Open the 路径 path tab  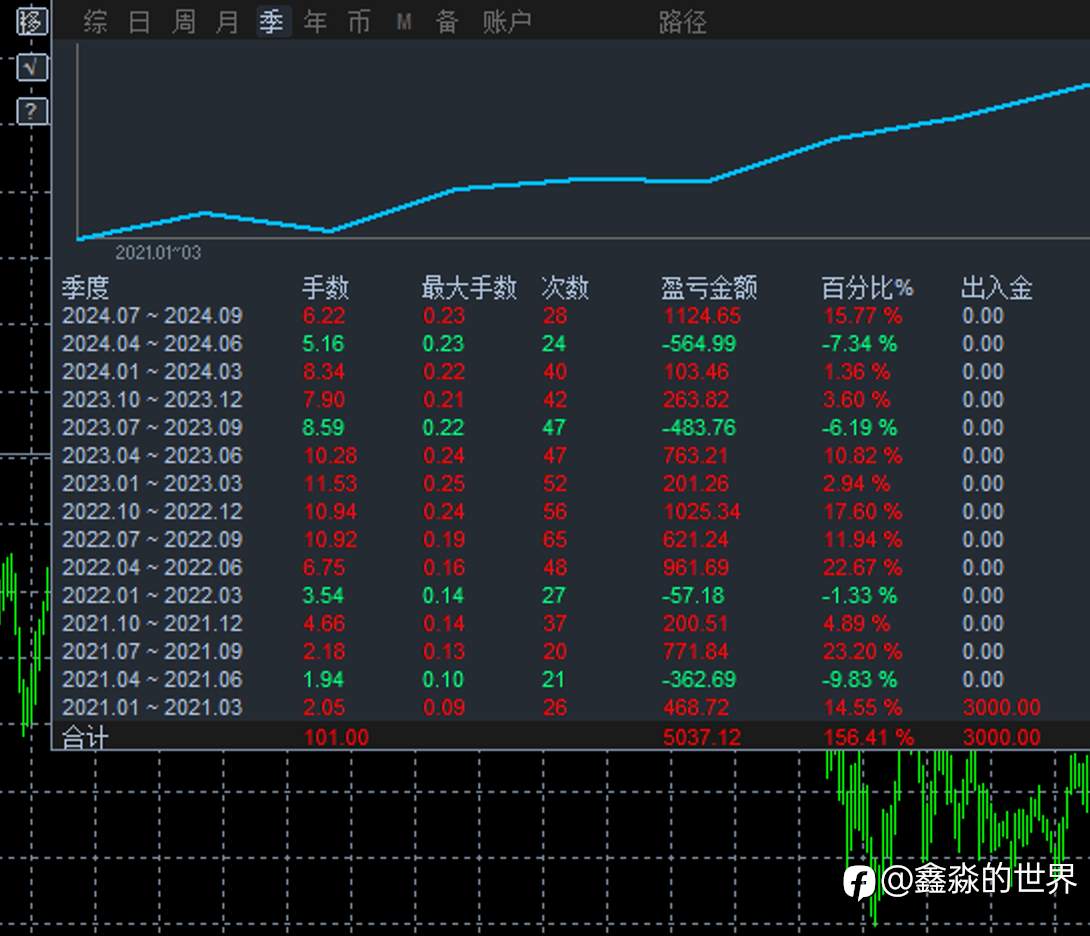[x=682, y=22]
